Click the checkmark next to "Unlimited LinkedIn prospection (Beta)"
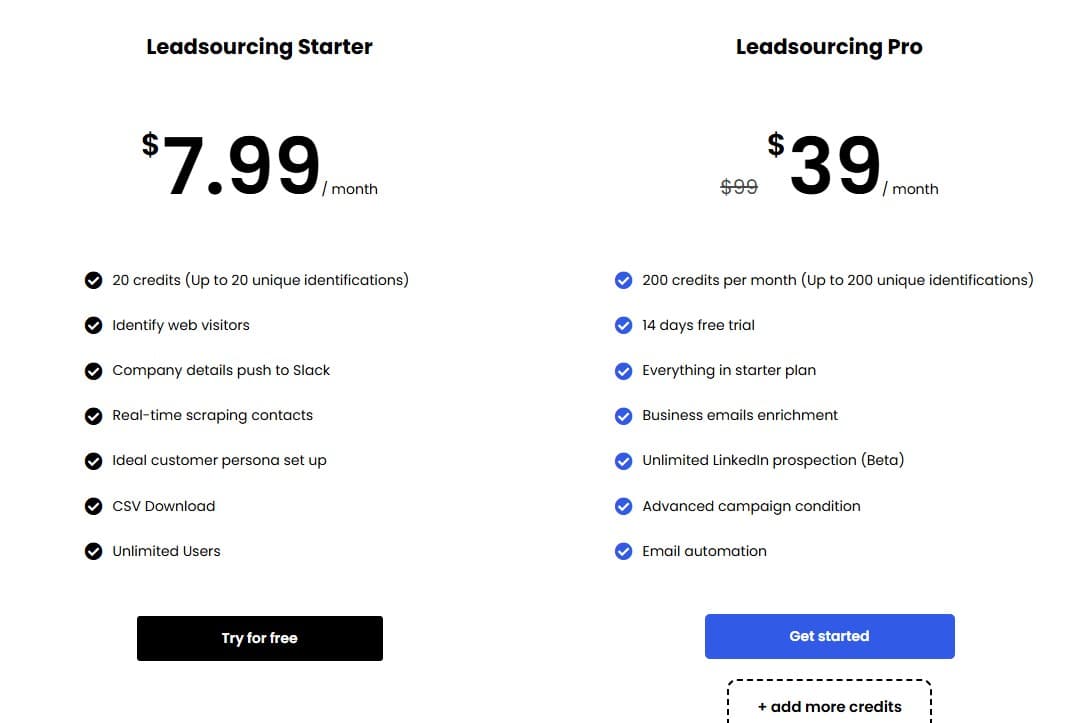Viewport: 1069px width, 723px height. [623, 460]
